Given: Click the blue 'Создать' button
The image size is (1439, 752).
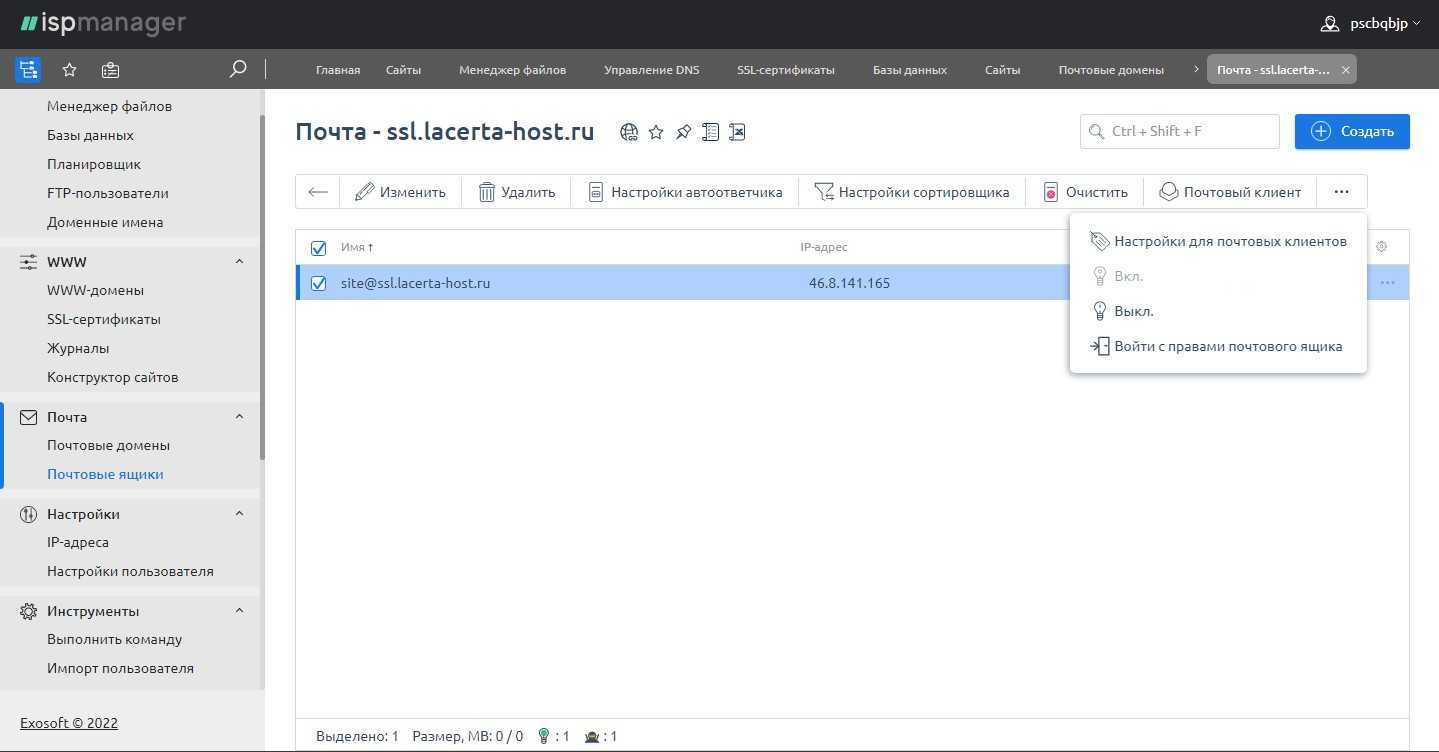Looking at the screenshot, I should 1351,131.
